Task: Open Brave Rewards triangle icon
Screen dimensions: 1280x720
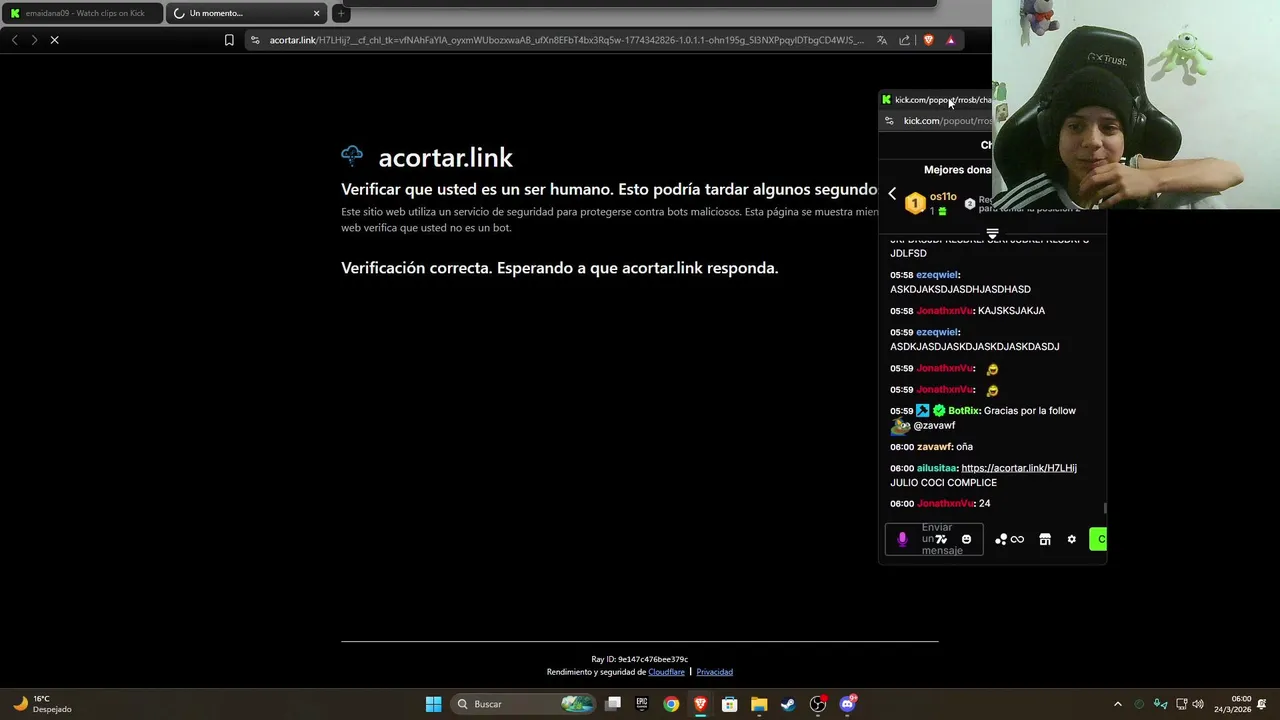Action: 950,40
